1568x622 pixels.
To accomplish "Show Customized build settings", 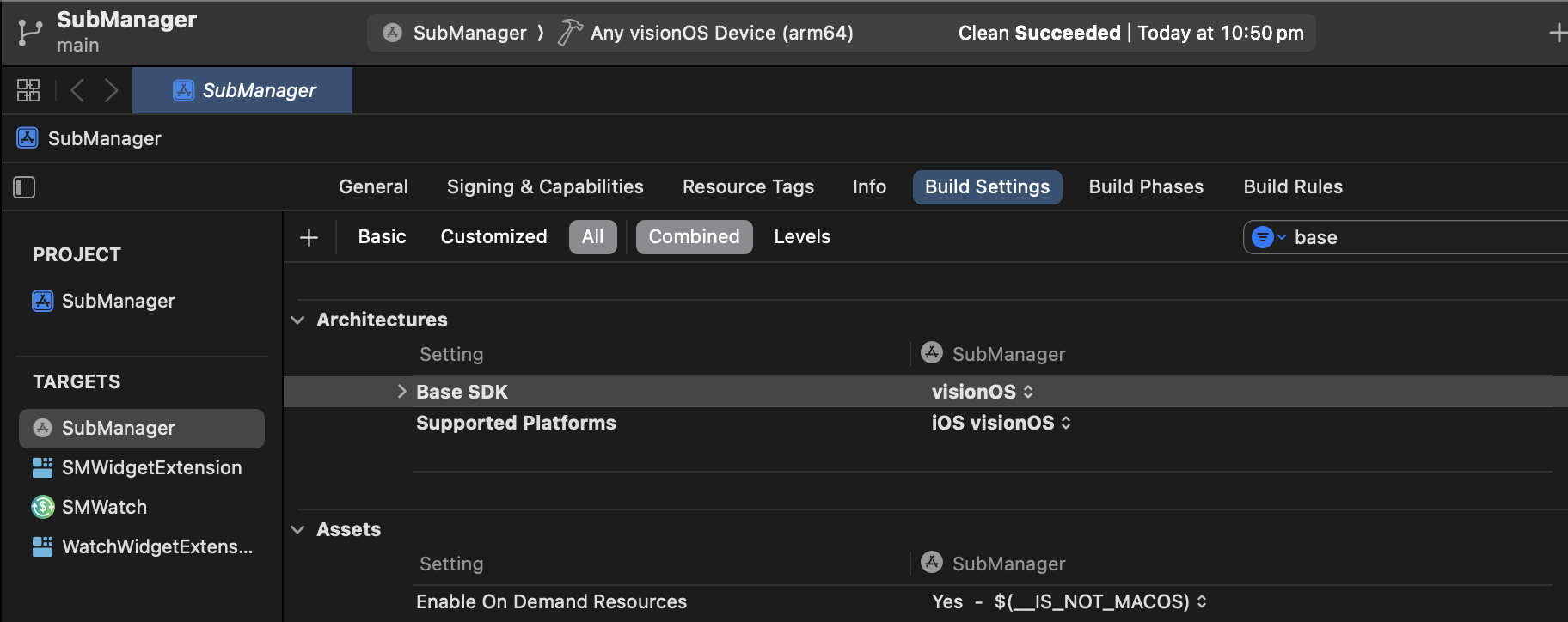I will tap(493, 236).
